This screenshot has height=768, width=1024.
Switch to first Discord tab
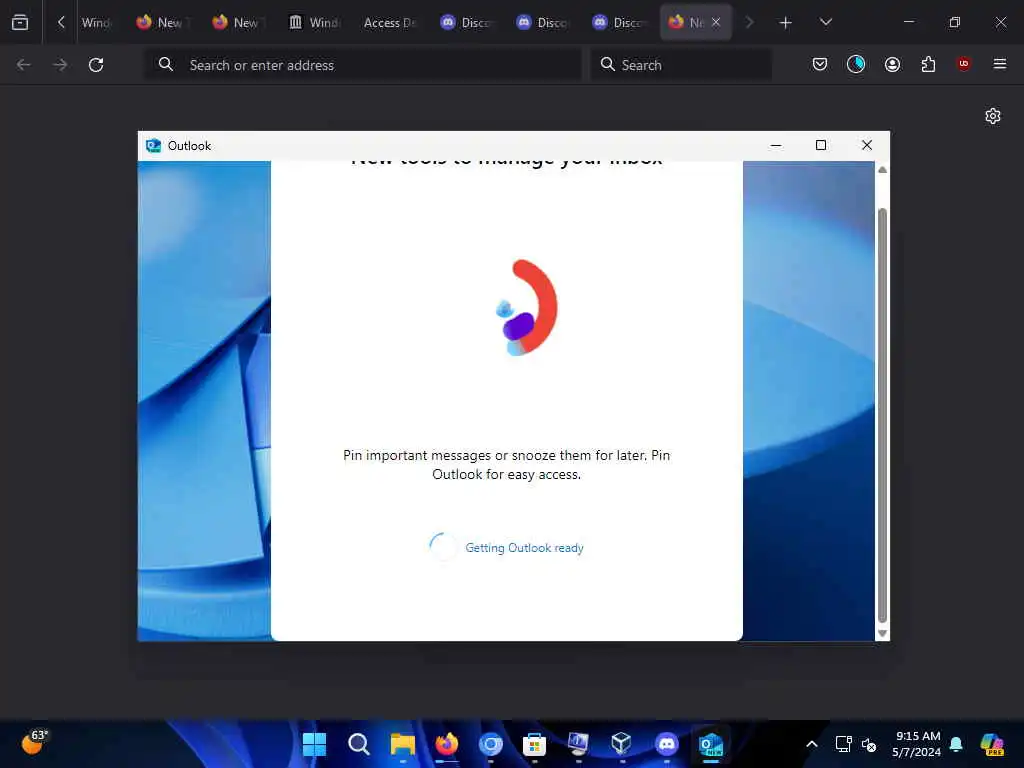(x=468, y=22)
